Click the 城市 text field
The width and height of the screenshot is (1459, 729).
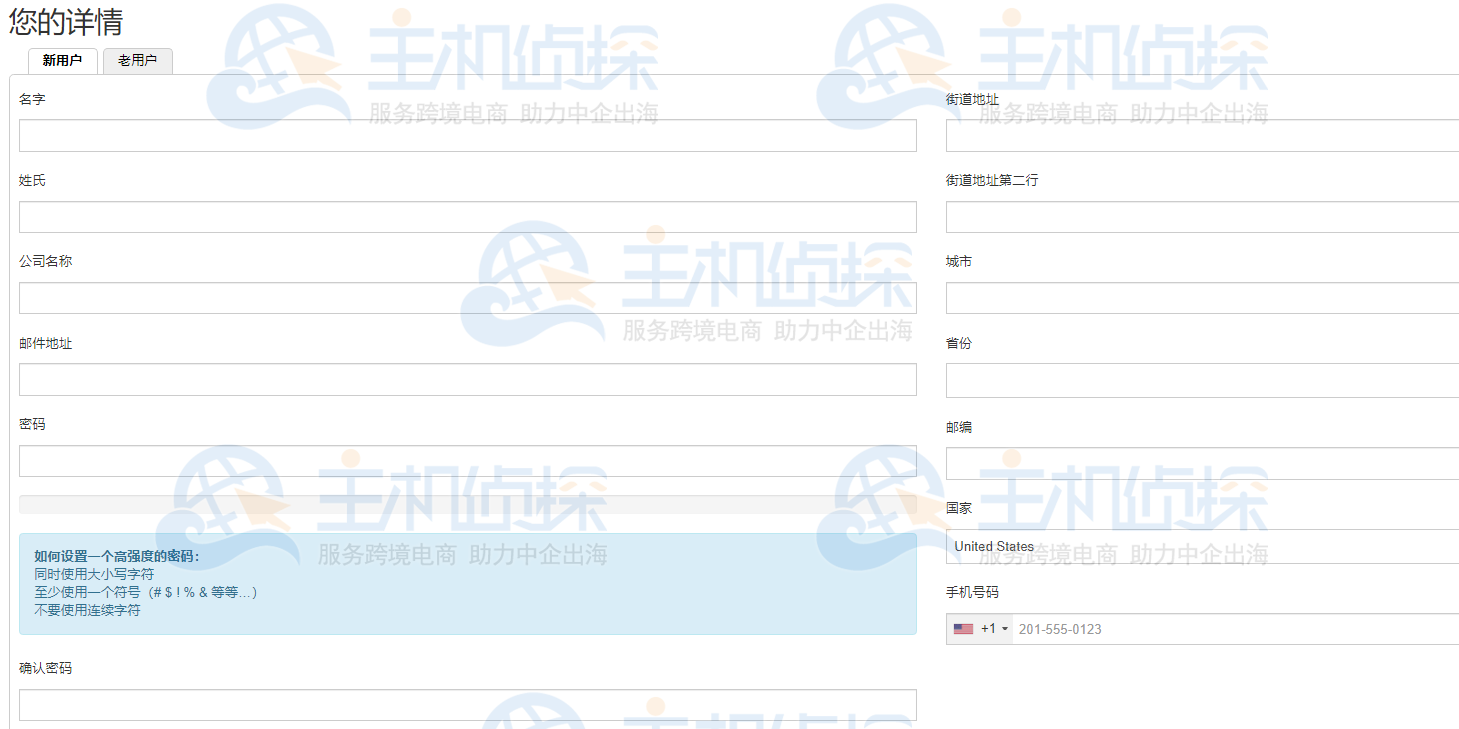1199,297
